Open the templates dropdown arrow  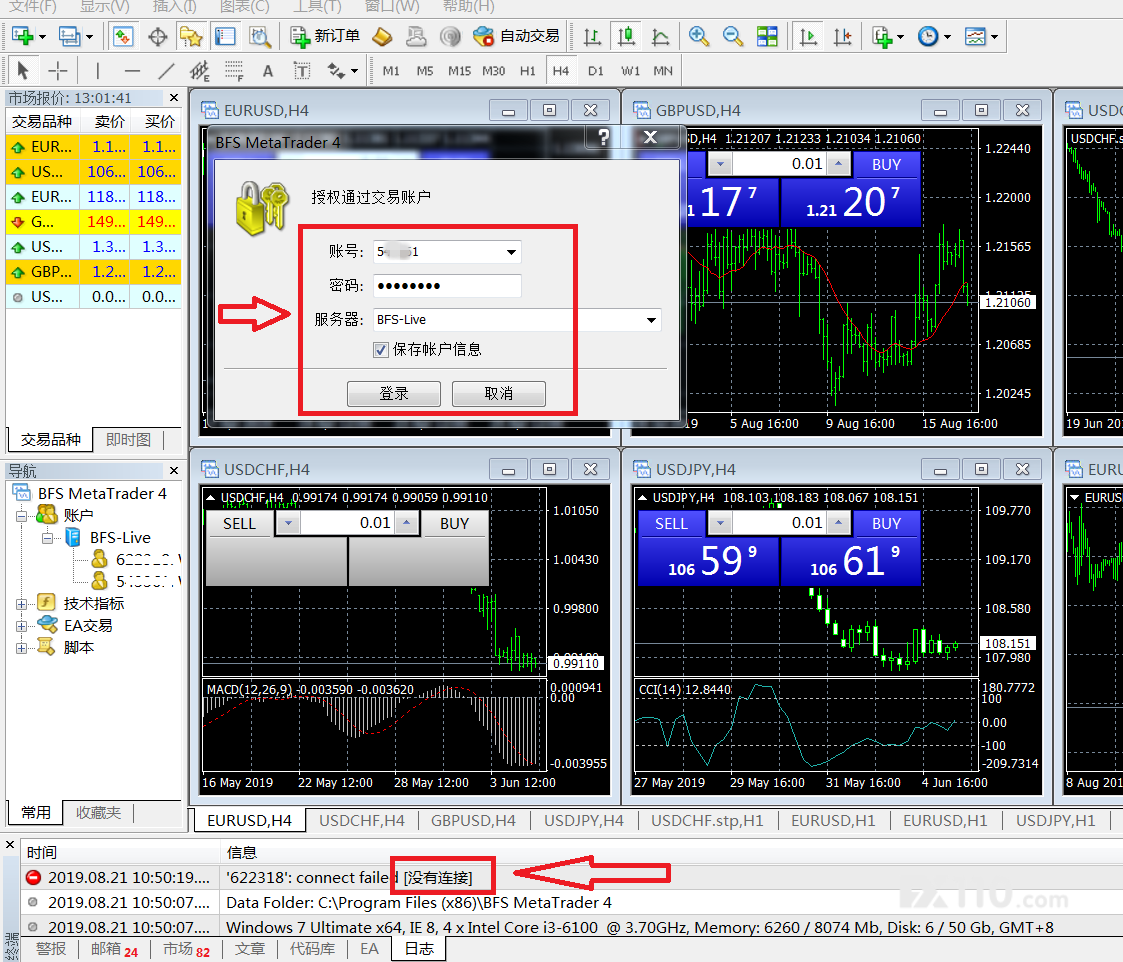[x=994, y=37]
